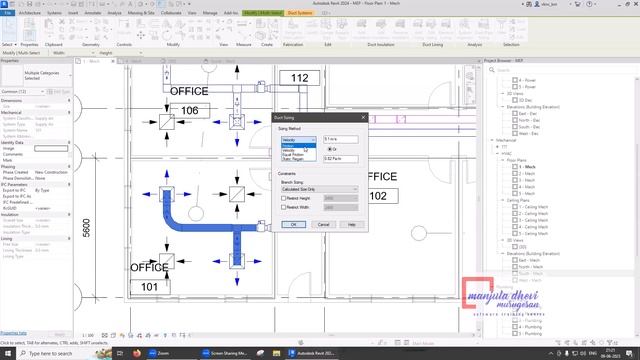Click the navigation wheel icon in the canvas
Screen dimensions: 640x360
point(470,76)
